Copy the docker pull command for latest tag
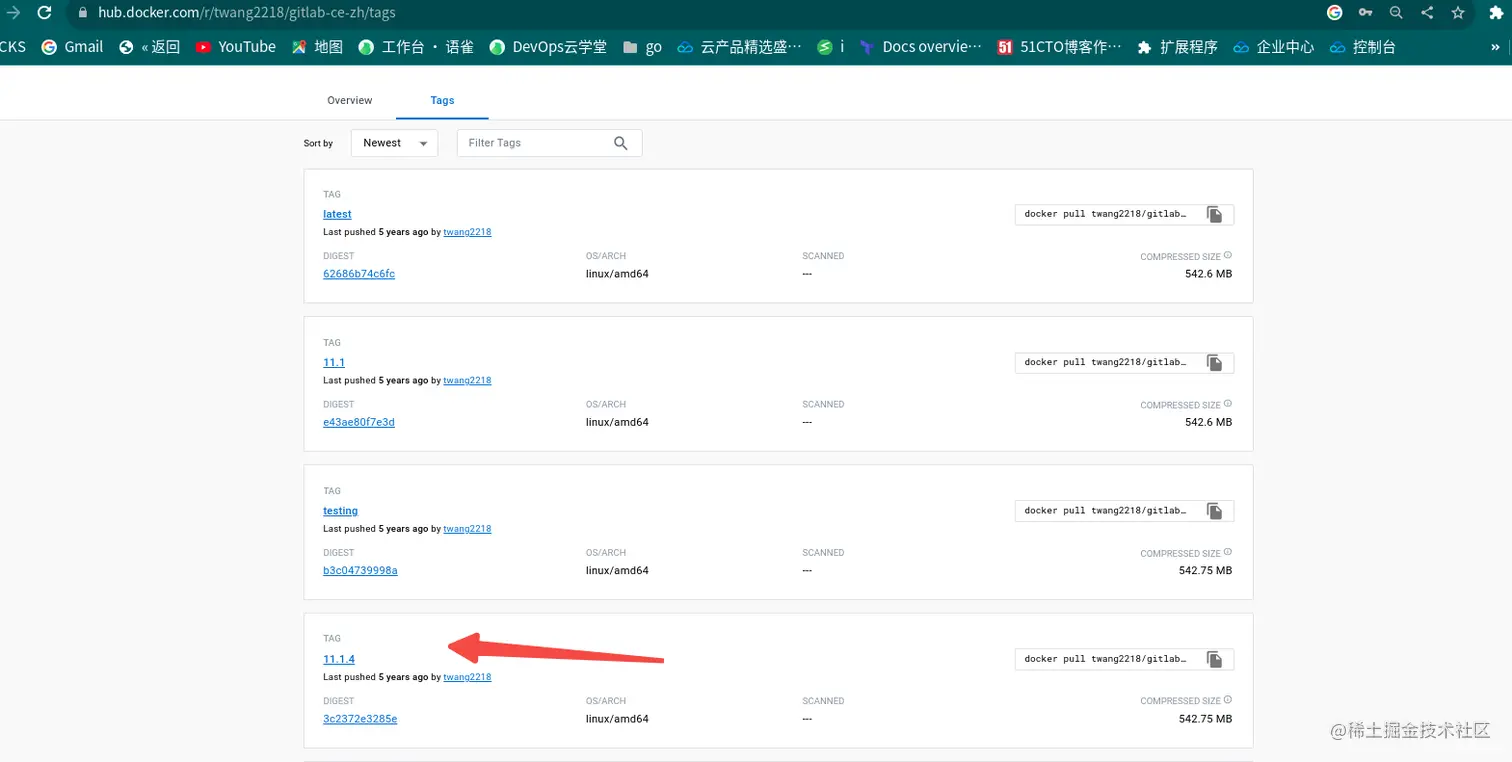Screen dimensions: 1512x762 pyautogui.click(x=1214, y=214)
